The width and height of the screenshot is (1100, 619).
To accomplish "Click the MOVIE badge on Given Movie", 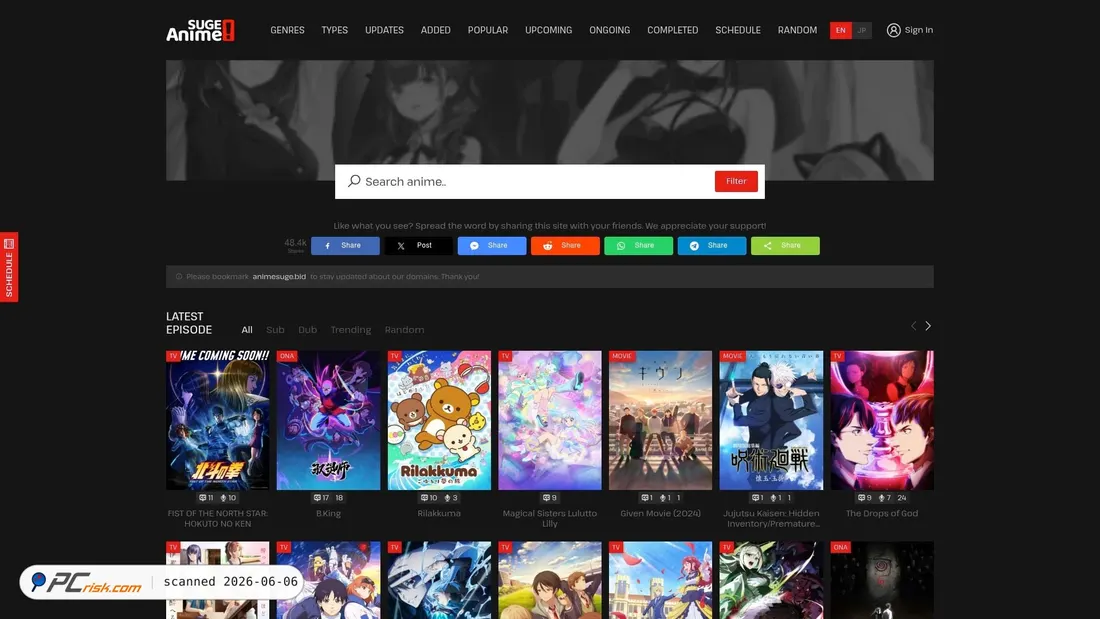I will click(622, 356).
